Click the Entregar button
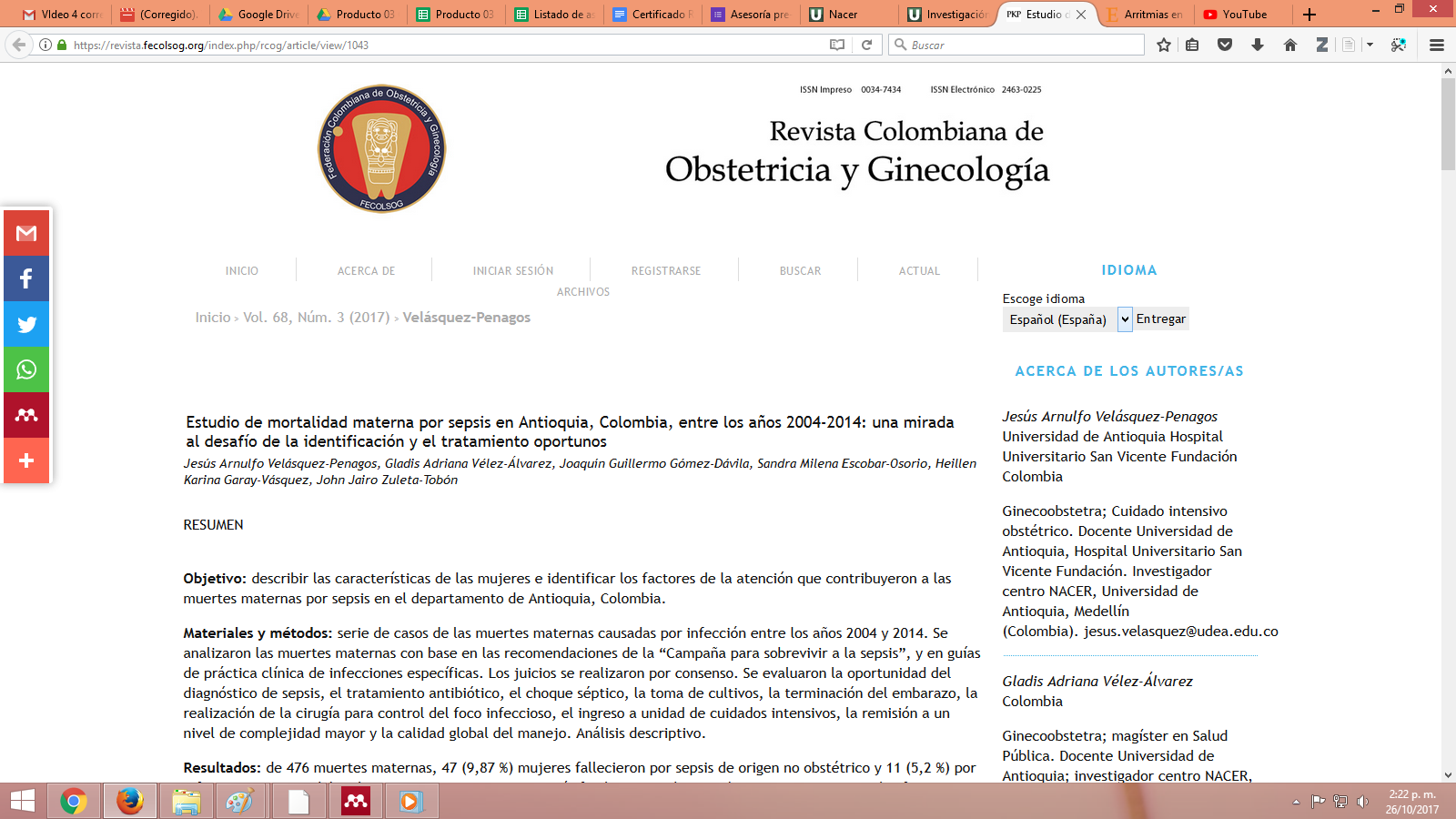1456x819 pixels. point(1161,318)
